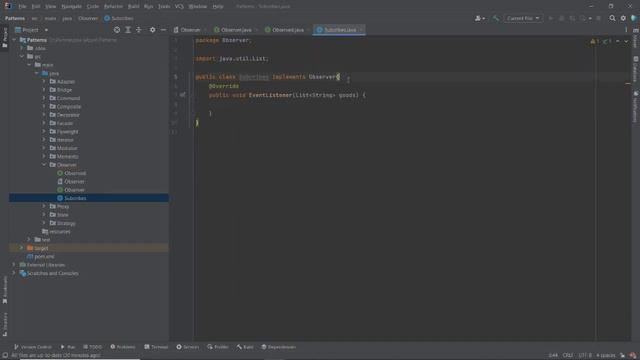Expand the External Libraries node

[x=14, y=265]
